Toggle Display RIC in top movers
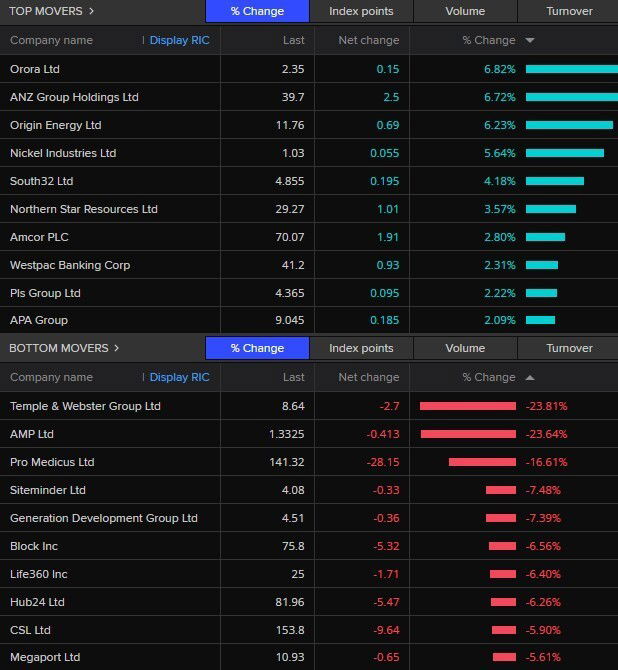 pos(179,41)
